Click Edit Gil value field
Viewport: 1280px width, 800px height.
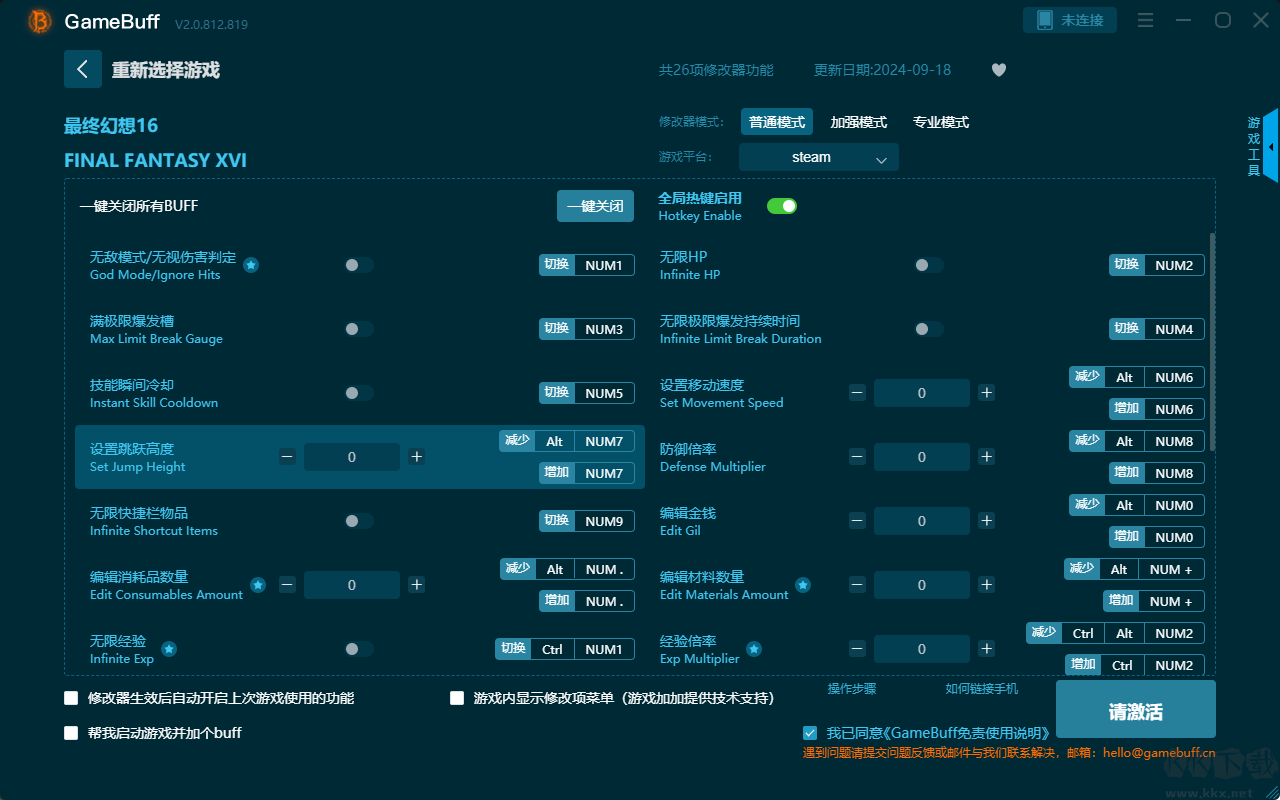click(922, 521)
